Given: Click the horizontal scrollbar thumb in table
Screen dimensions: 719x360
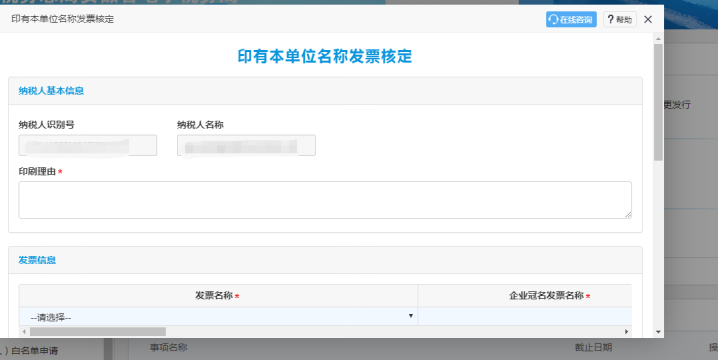Looking at the screenshot, I should click(98, 332).
